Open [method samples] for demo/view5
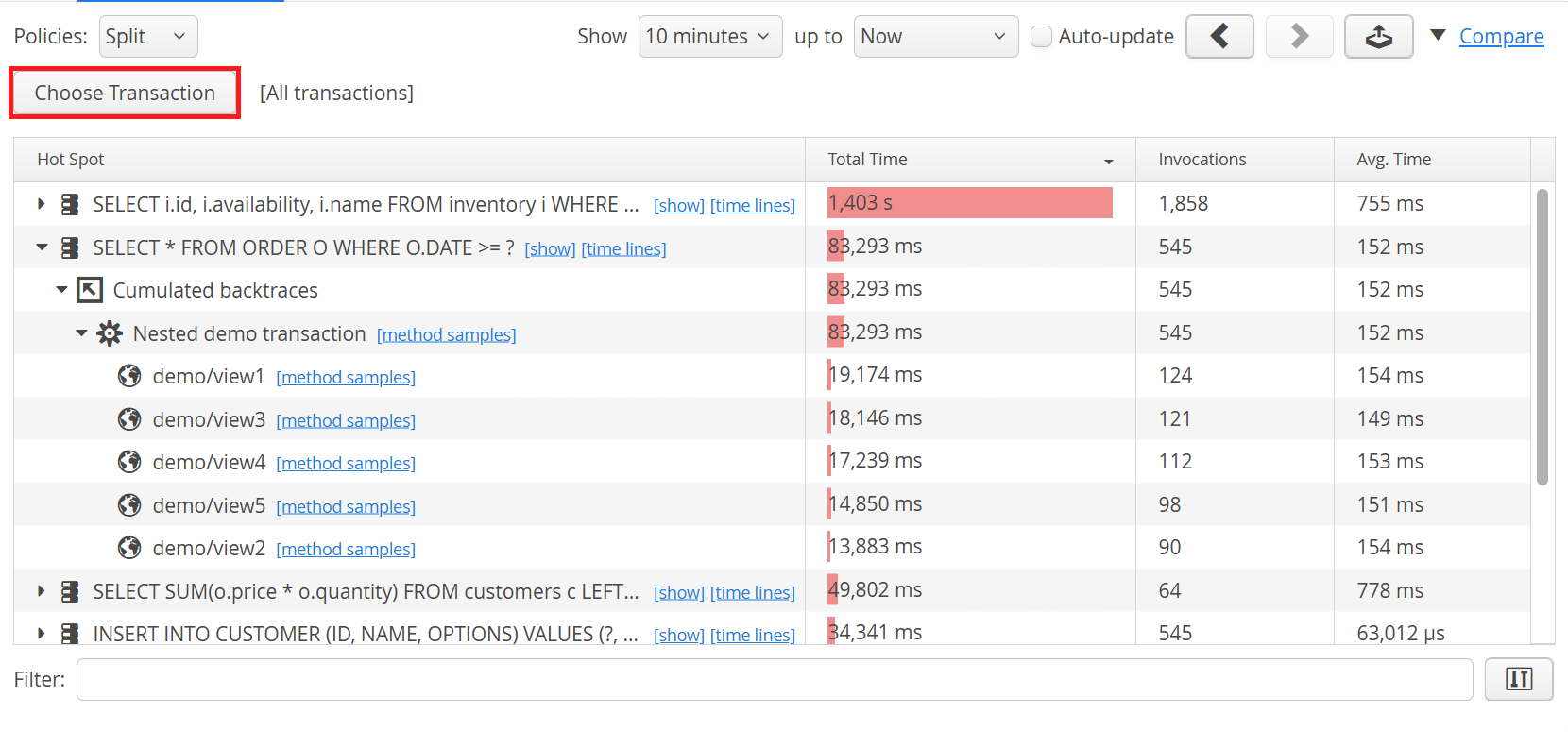Screen dimensions: 1568x732 pyautogui.click(x=346, y=506)
